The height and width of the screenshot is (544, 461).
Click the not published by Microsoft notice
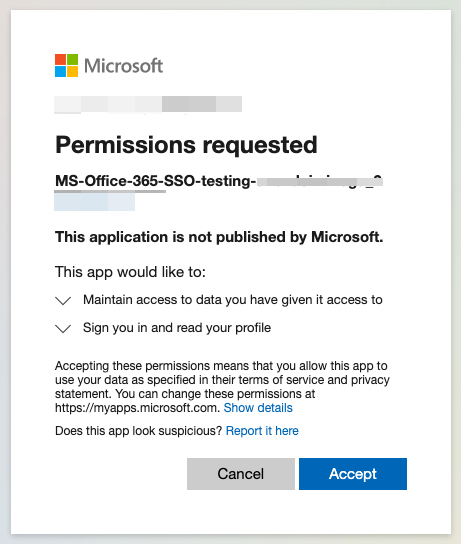(x=219, y=237)
